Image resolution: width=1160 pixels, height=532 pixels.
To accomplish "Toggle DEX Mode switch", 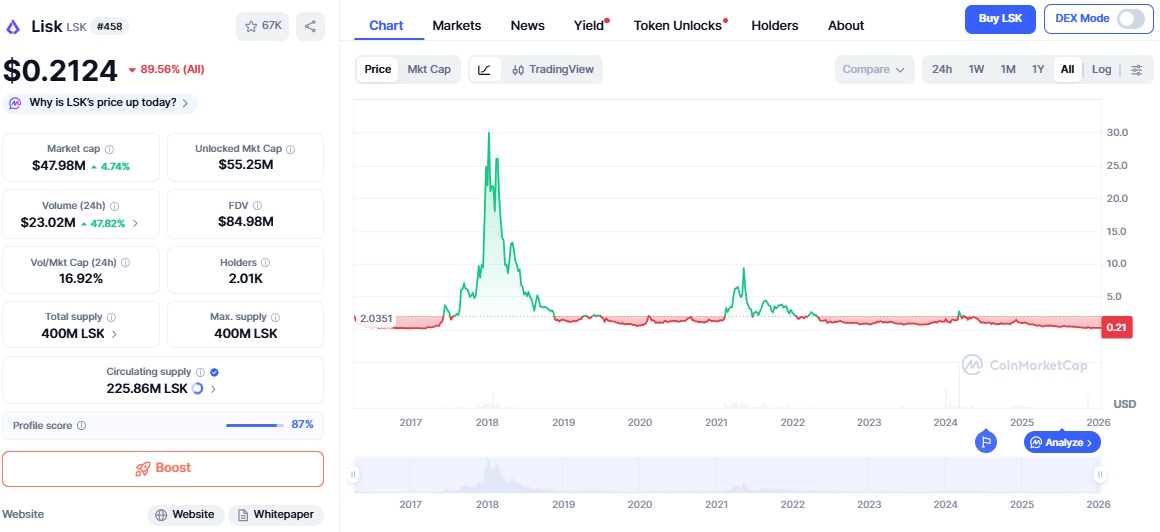I will [x=1129, y=19].
